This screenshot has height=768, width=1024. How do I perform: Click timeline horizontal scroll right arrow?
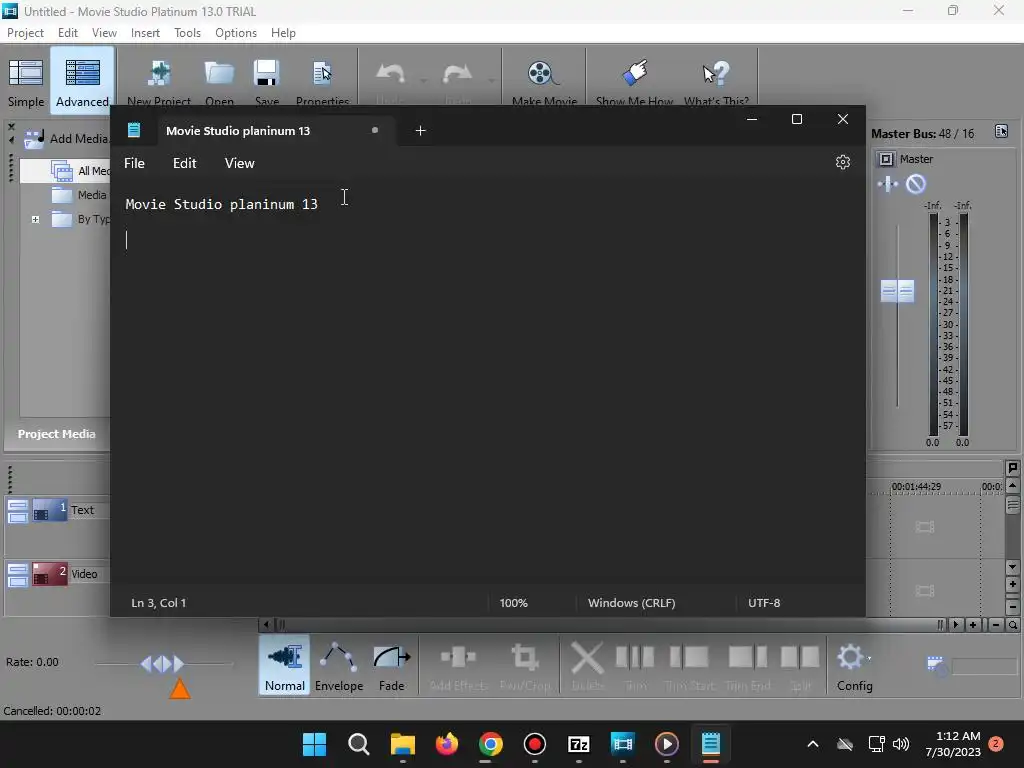coord(955,625)
